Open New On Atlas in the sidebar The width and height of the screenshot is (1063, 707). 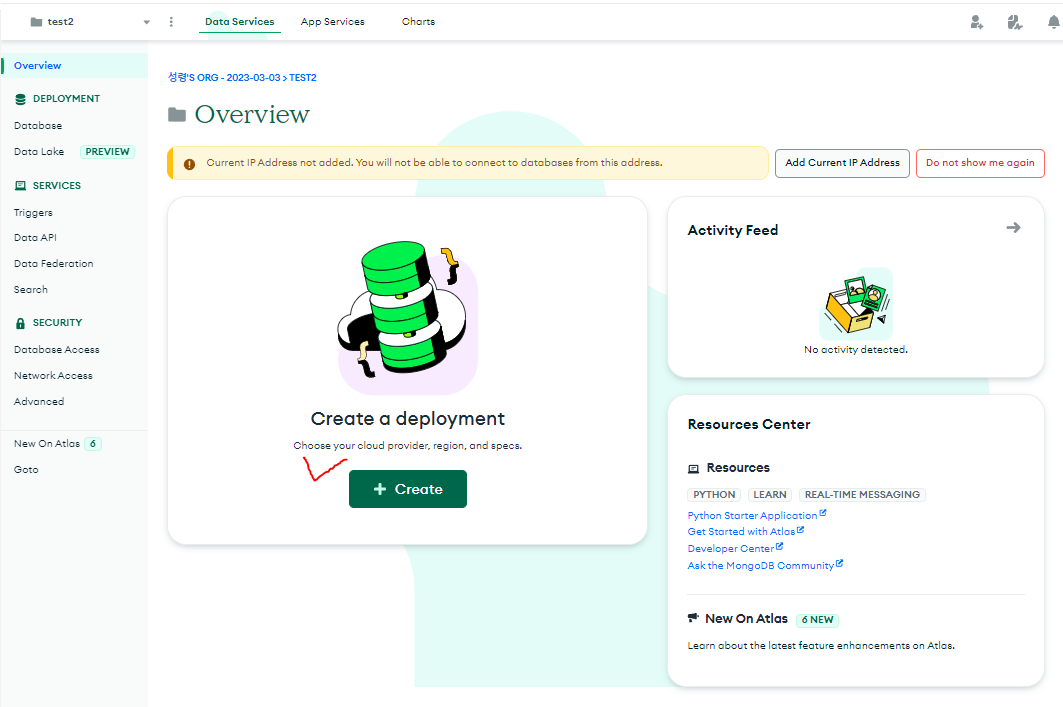point(47,443)
